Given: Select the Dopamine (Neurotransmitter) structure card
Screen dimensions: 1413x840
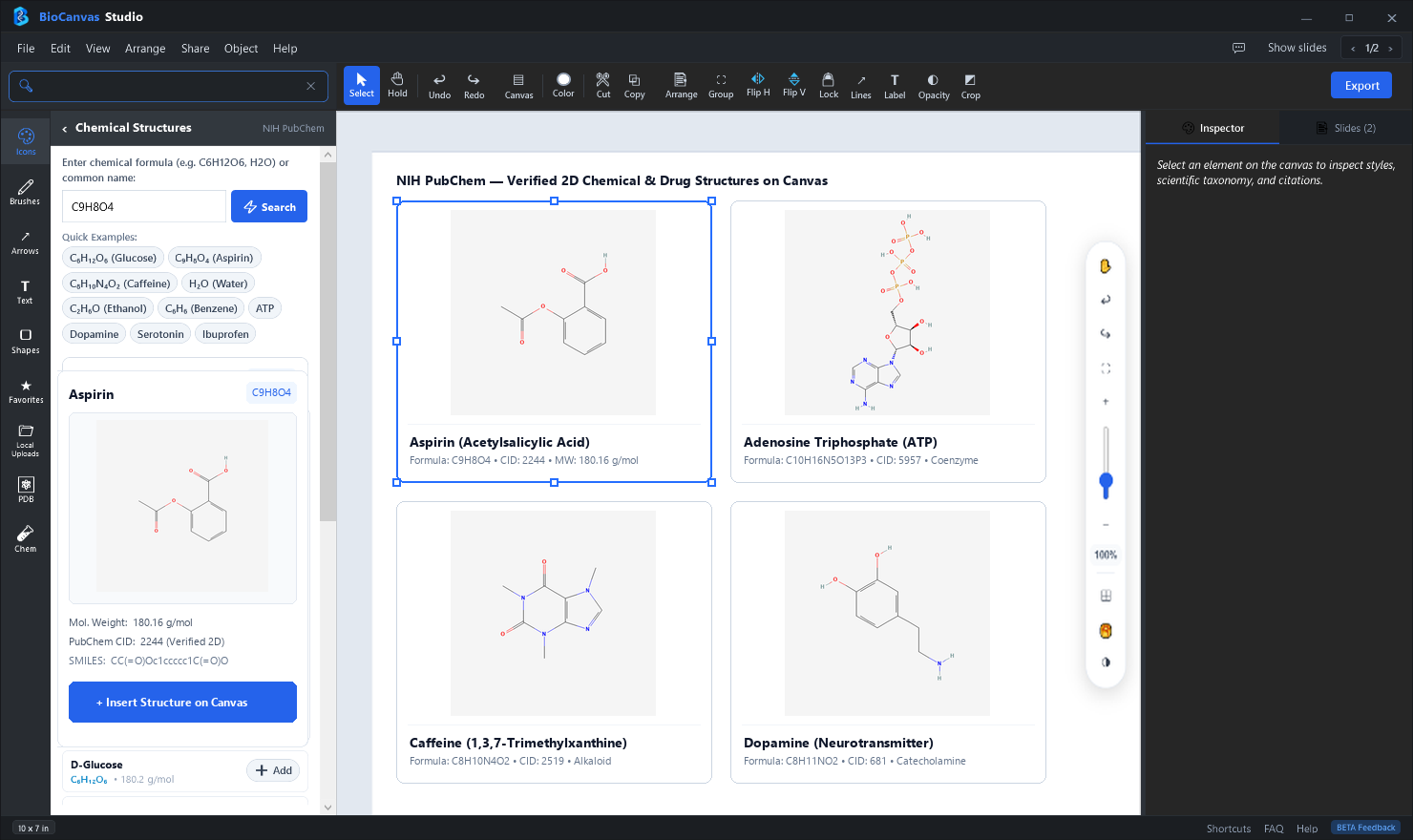Looking at the screenshot, I should (x=888, y=642).
